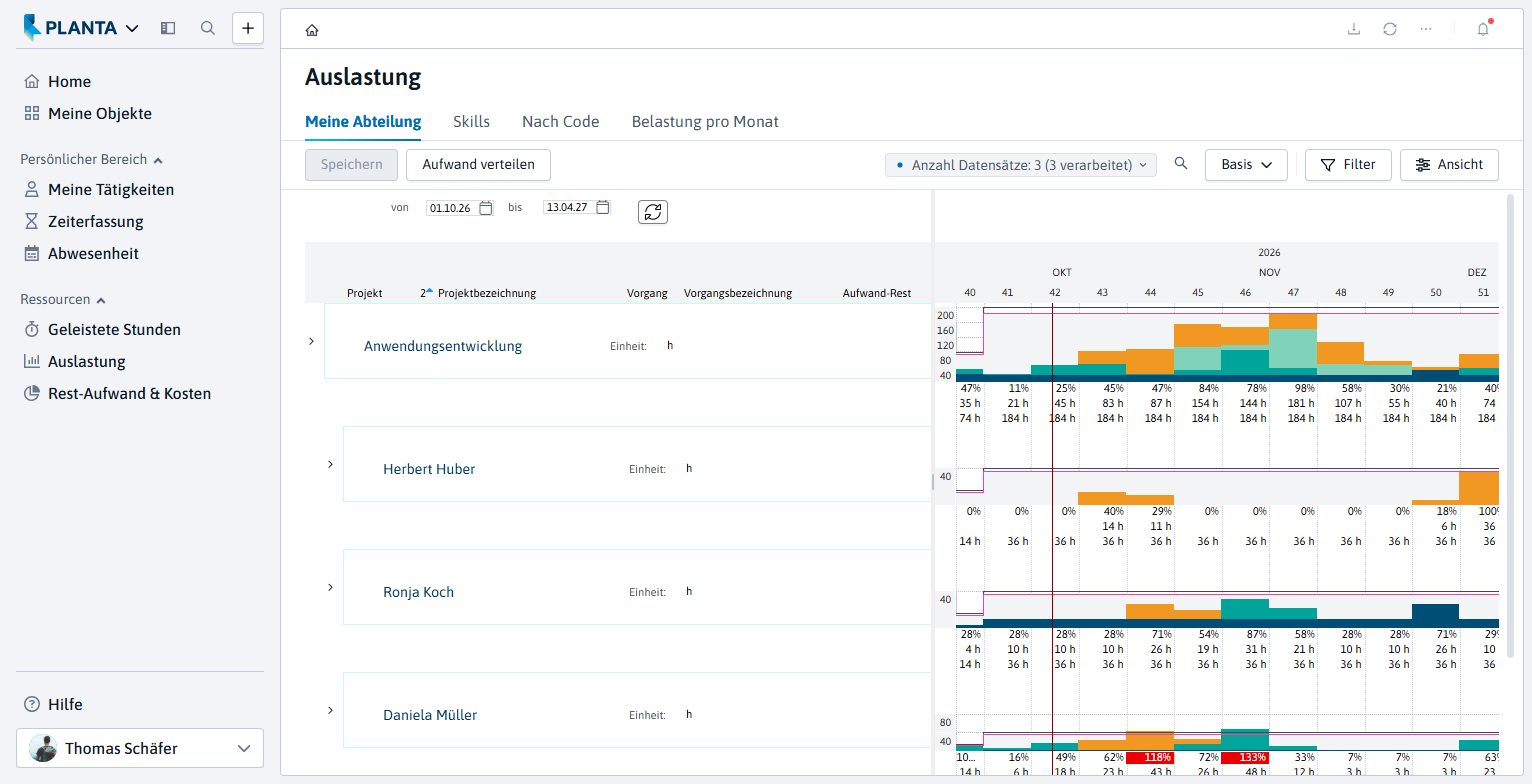Open the Anzahl Datensätze dropdown
This screenshot has height=784, width=1532.
1021,165
